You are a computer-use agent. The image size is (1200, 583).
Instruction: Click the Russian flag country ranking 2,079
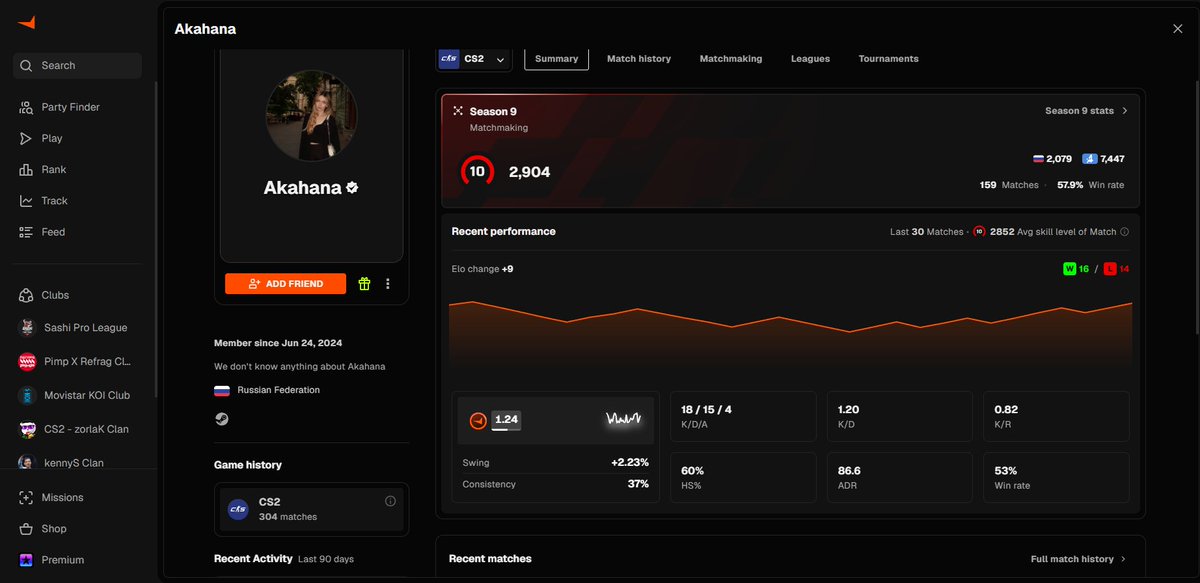tap(1052, 159)
